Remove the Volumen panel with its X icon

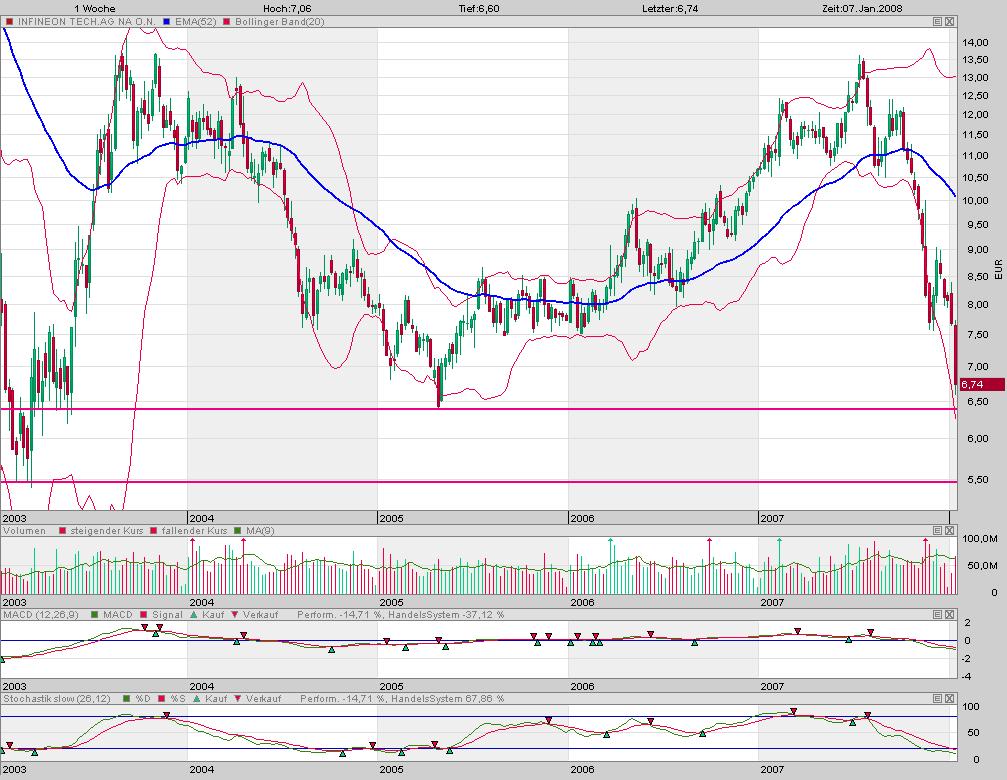point(950,531)
